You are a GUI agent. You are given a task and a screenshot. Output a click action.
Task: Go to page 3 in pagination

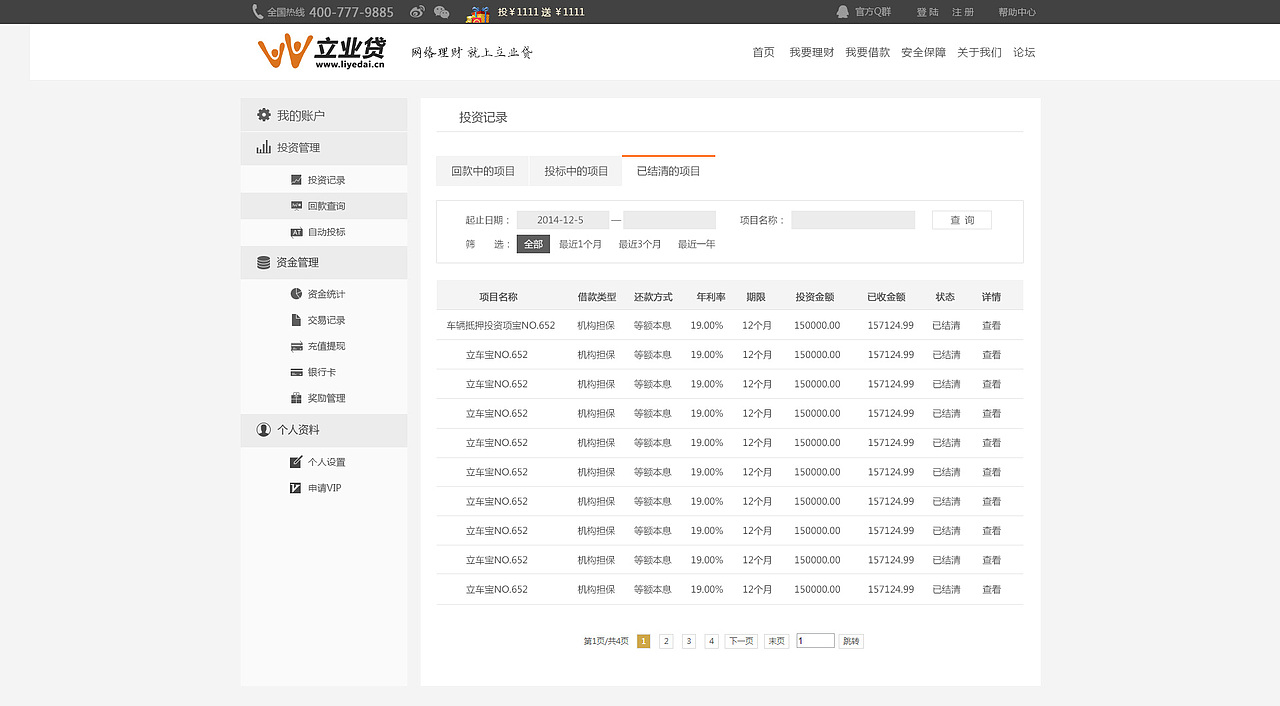click(688, 640)
